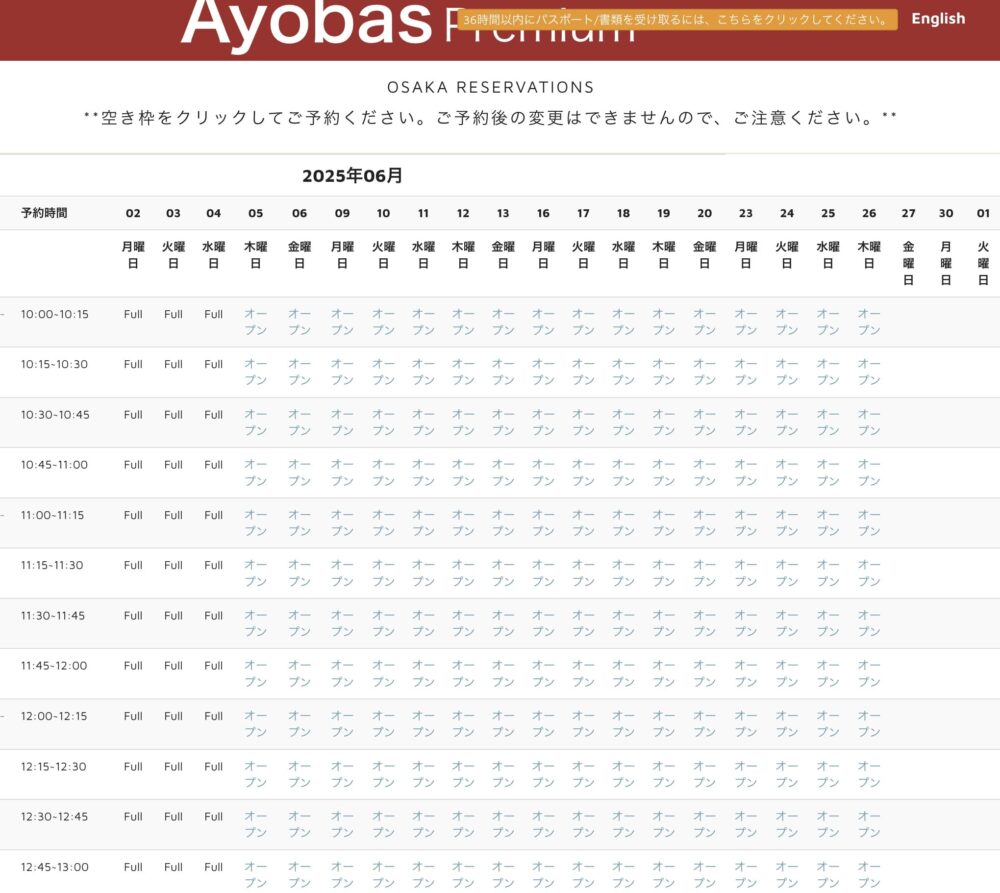Book open slot June 13 at 11:15-11:30

pyautogui.click(x=503, y=573)
